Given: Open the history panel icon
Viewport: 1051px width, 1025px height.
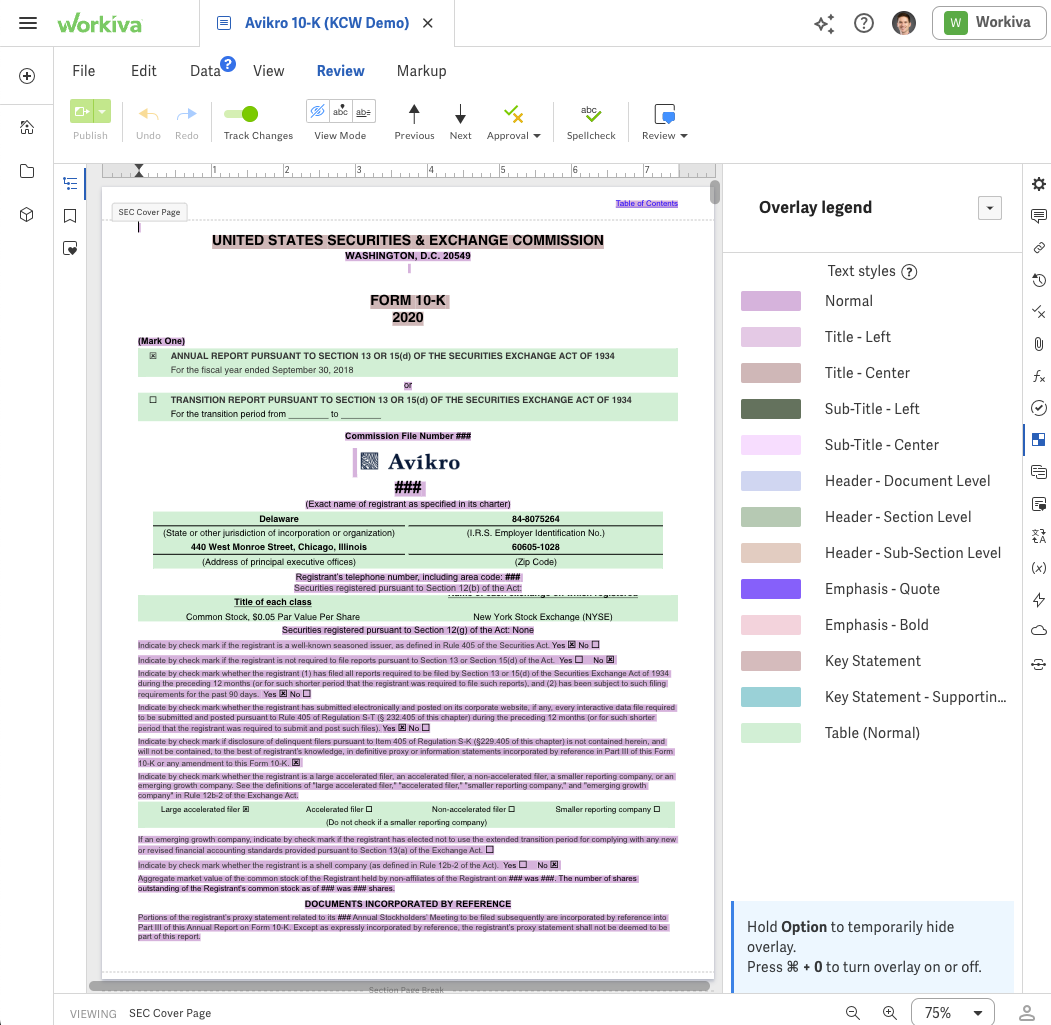Looking at the screenshot, I should (1038, 280).
